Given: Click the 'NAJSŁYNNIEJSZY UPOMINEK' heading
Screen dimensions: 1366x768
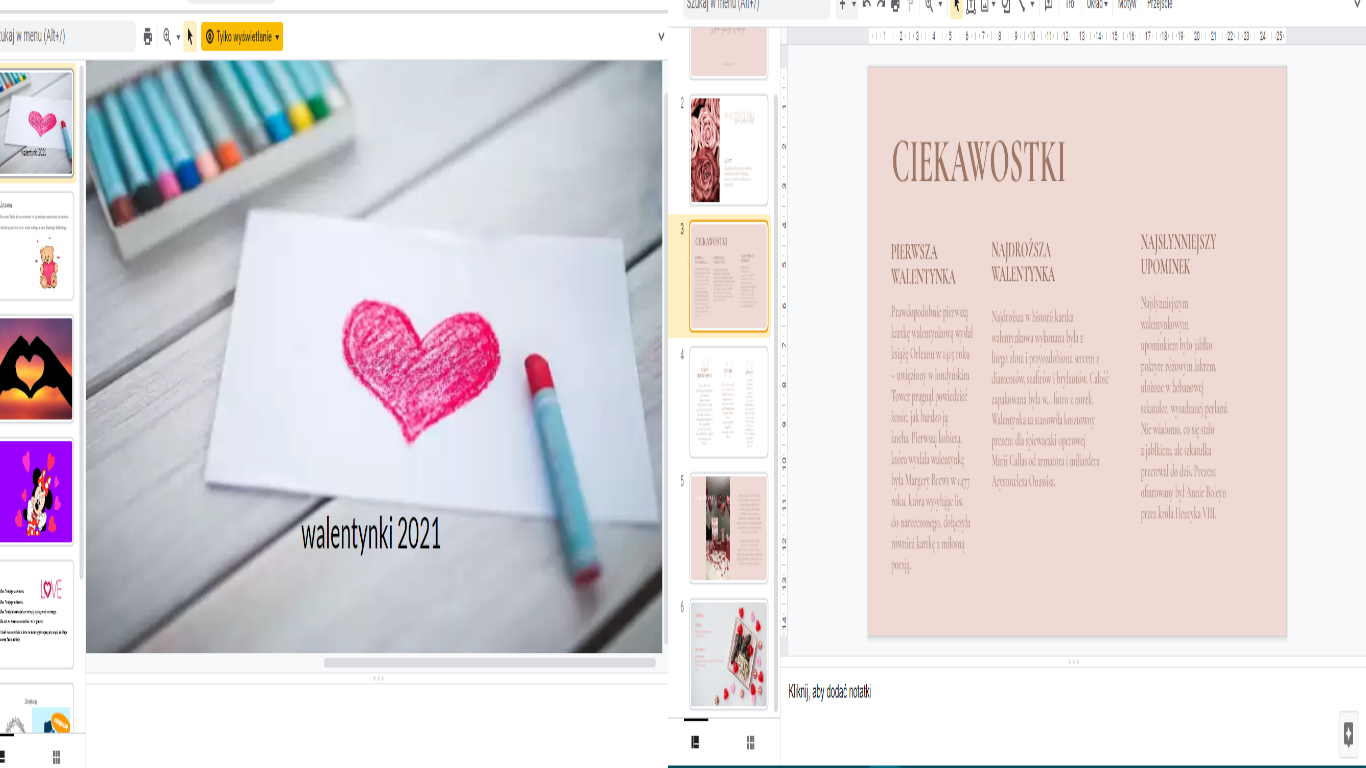Looking at the screenshot, I should [x=1178, y=254].
